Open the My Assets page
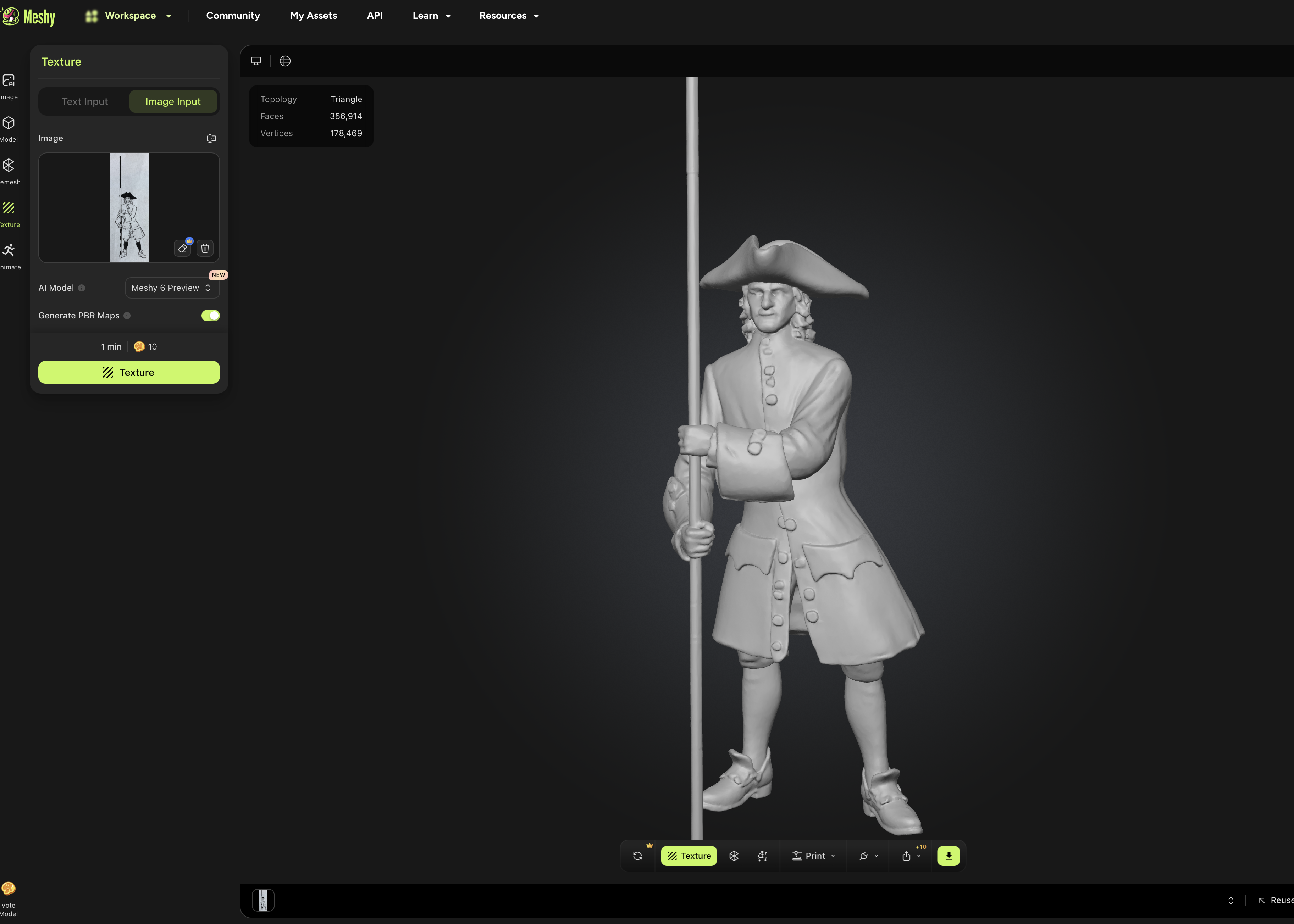The width and height of the screenshot is (1294, 924). pyautogui.click(x=313, y=16)
